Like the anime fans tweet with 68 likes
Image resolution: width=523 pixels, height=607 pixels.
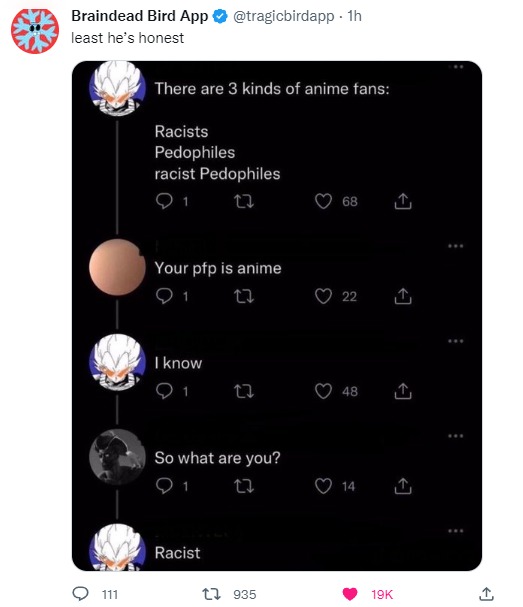coord(323,201)
